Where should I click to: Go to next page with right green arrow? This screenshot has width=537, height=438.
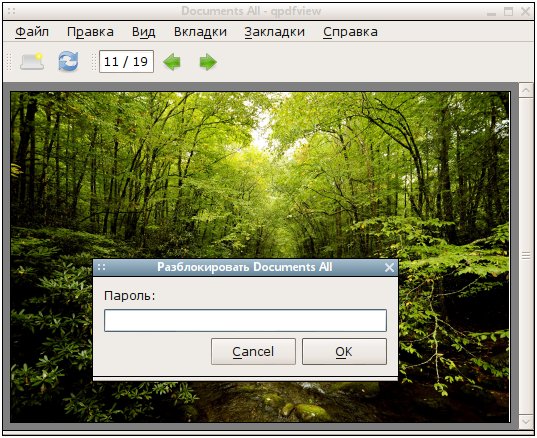[208, 62]
